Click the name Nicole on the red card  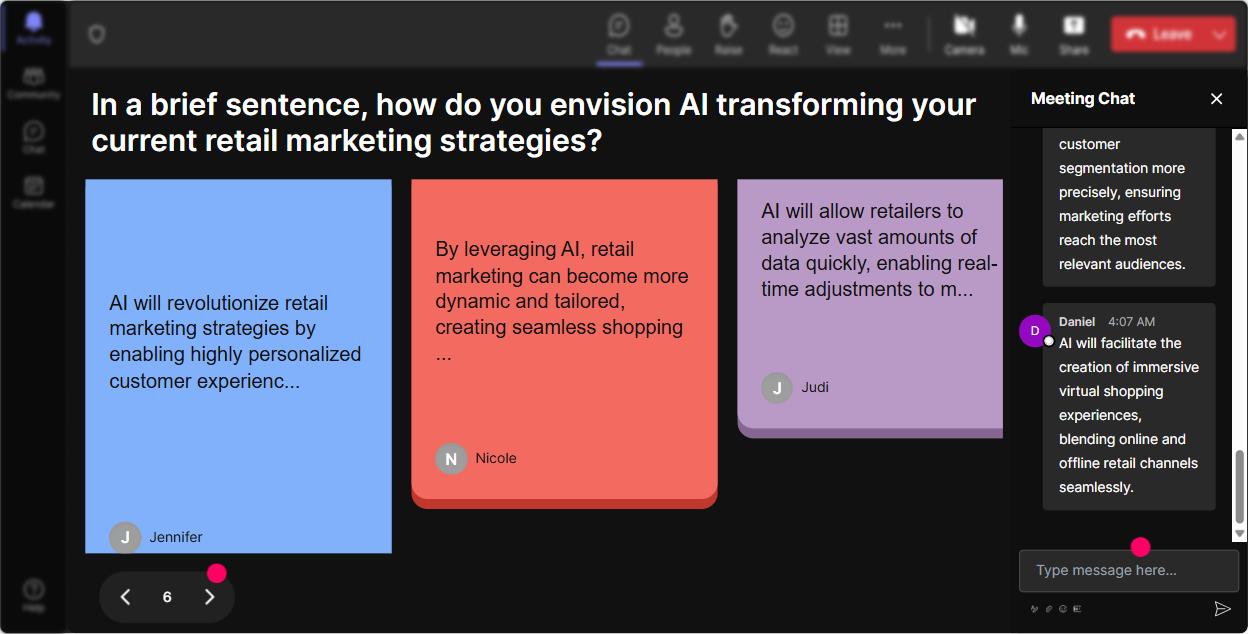tap(496, 458)
